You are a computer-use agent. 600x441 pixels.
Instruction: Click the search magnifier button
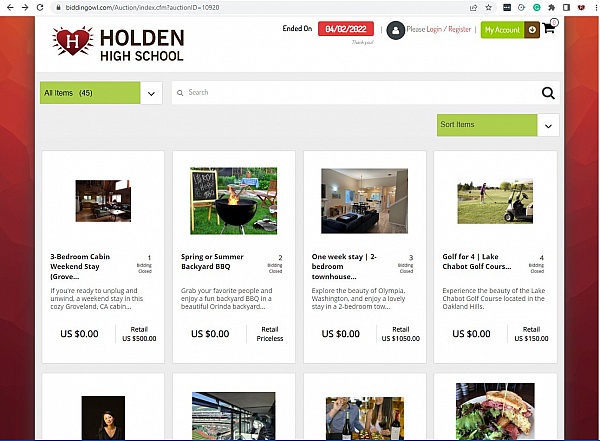click(548, 93)
